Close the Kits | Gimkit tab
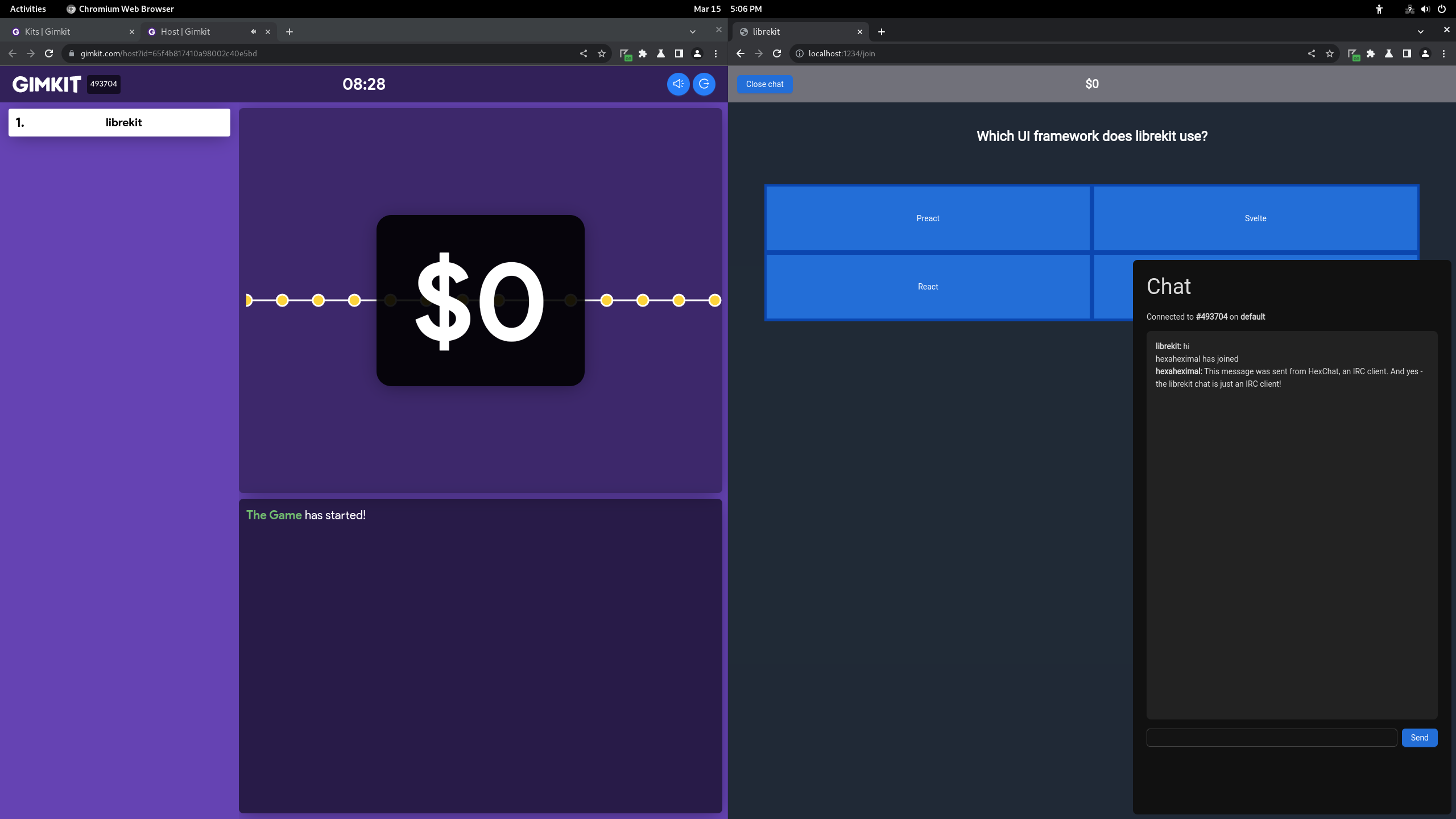Image resolution: width=1456 pixels, height=819 pixels. [x=132, y=32]
